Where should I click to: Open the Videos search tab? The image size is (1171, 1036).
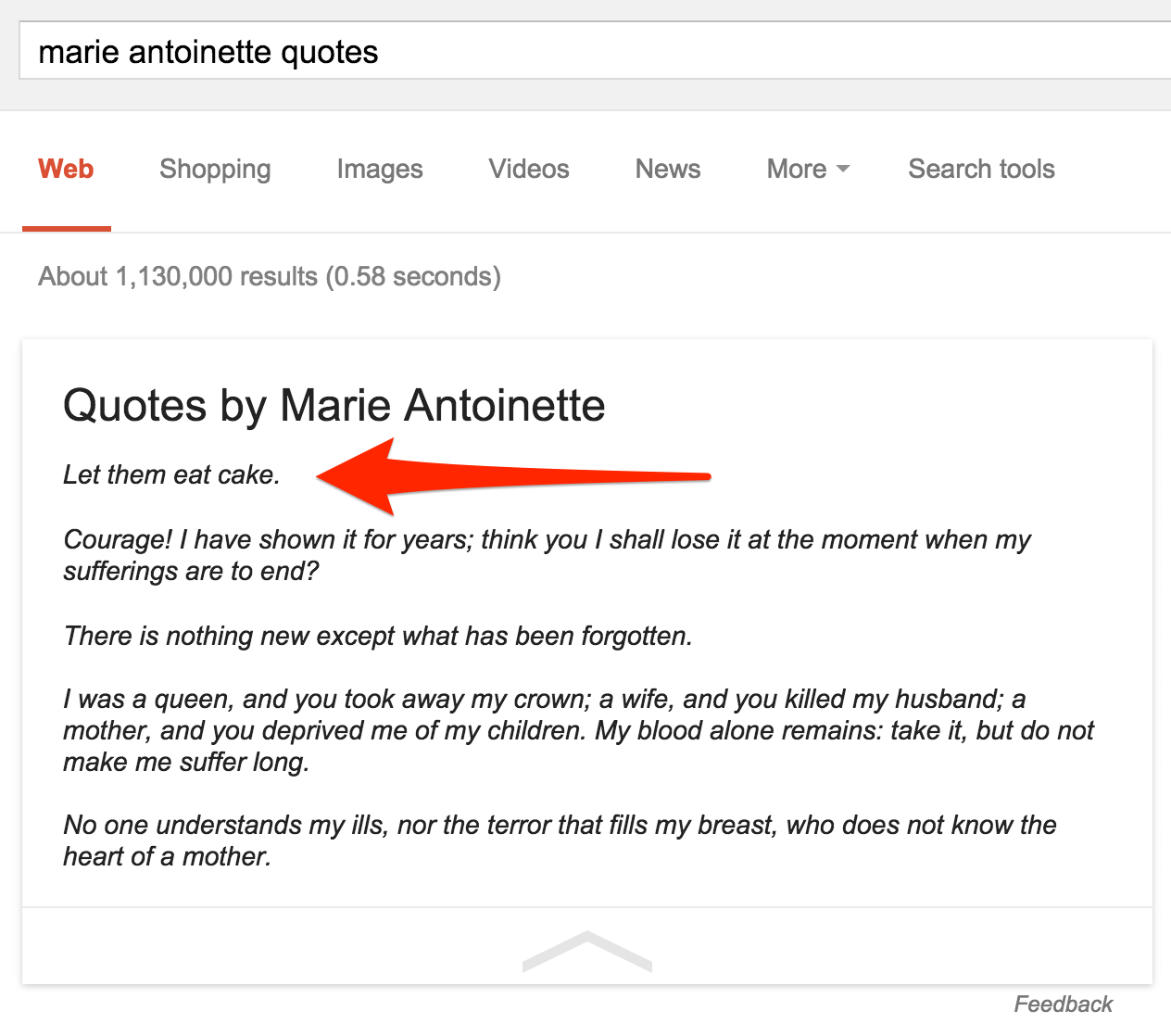point(527,169)
